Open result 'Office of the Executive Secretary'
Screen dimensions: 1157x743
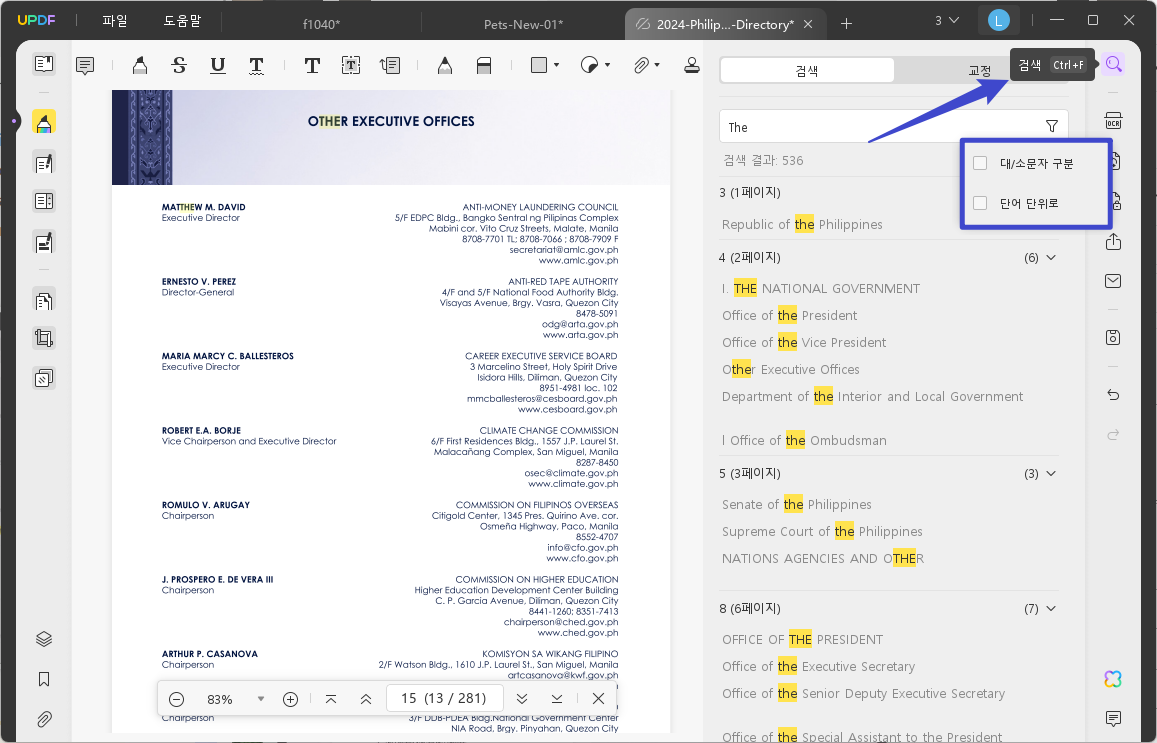818,666
